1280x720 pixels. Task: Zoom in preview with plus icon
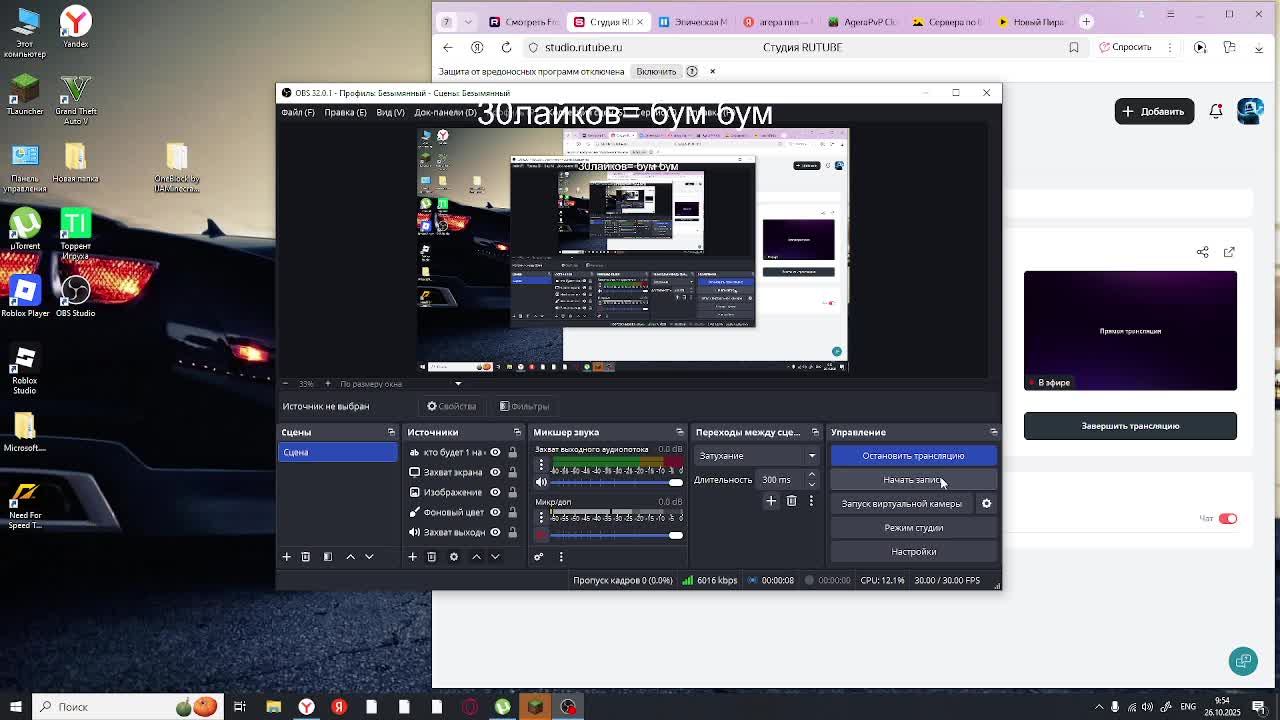pyautogui.click(x=327, y=384)
